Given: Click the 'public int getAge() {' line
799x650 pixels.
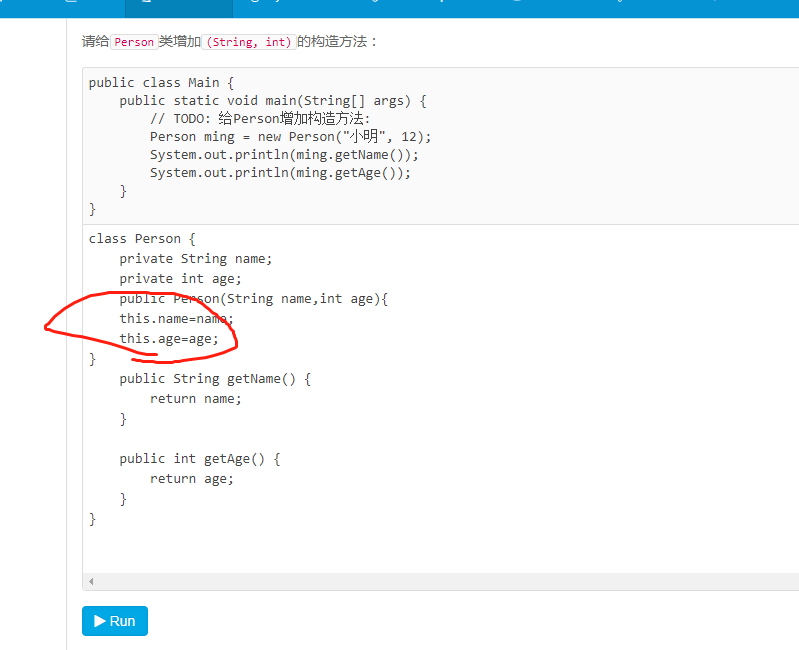Looking at the screenshot, I should [x=200, y=459].
